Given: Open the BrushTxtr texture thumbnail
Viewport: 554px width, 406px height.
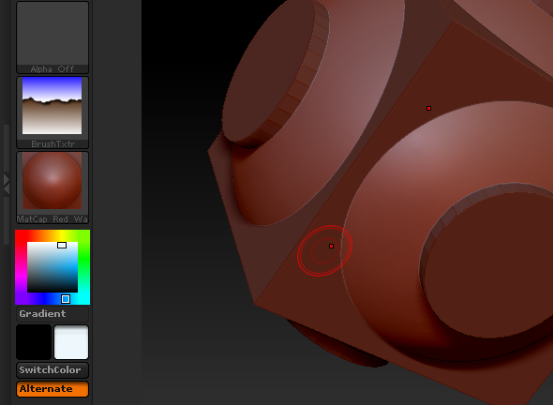Looking at the screenshot, I should [x=52, y=112].
